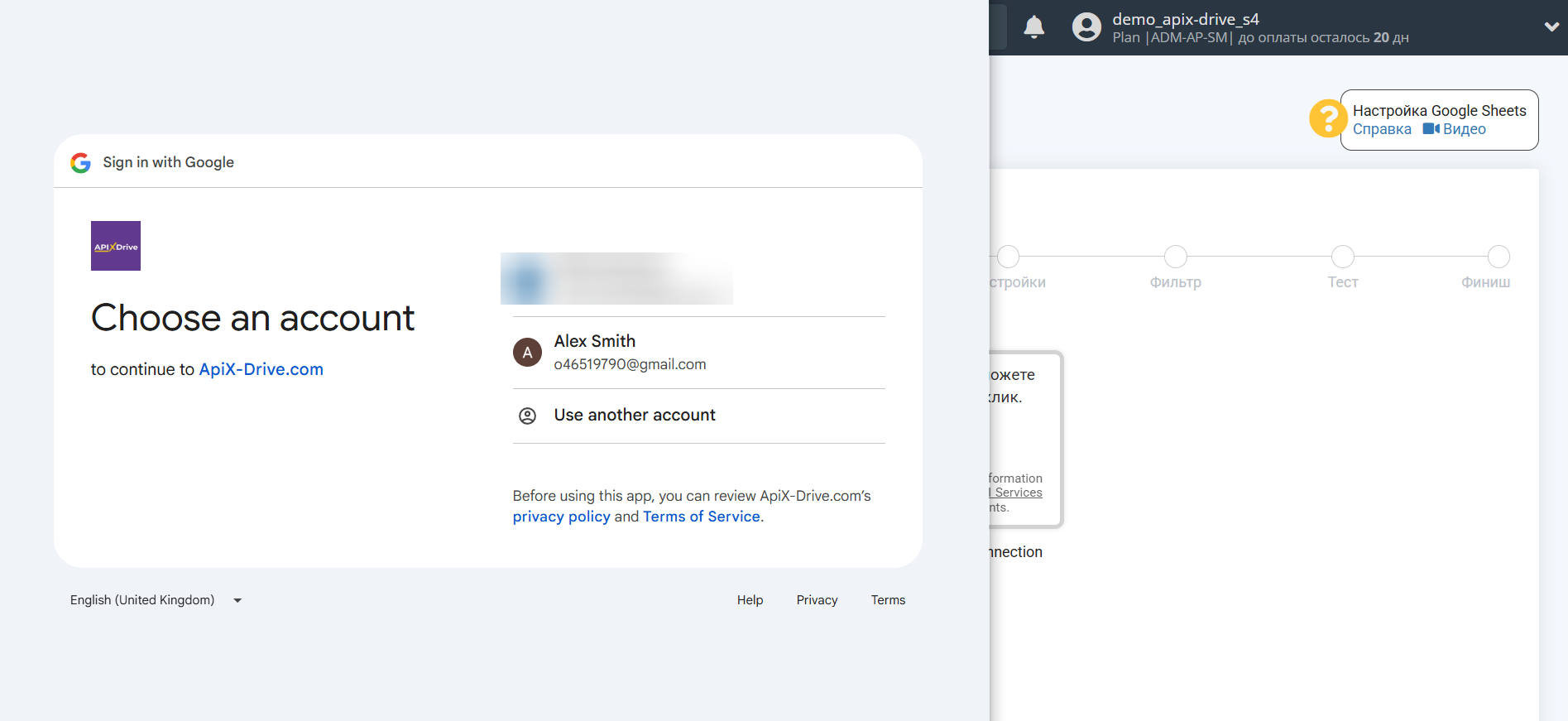The width and height of the screenshot is (1568, 721).
Task: Click the Privacy footer link
Action: (817, 600)
